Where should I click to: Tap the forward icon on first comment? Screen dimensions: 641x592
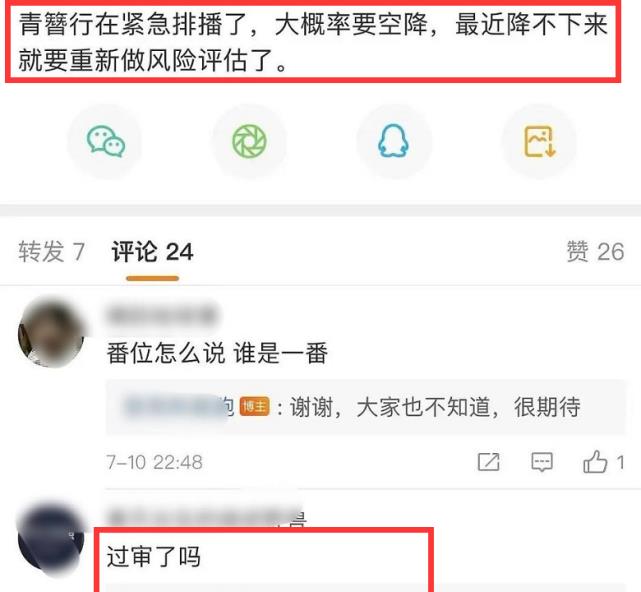coord(489,462)
